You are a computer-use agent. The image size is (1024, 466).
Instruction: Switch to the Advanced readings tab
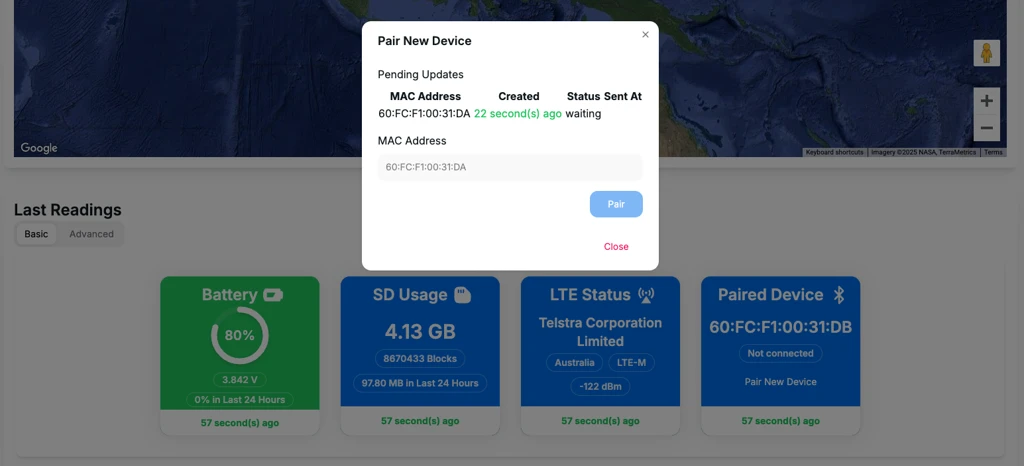point(91,234)
